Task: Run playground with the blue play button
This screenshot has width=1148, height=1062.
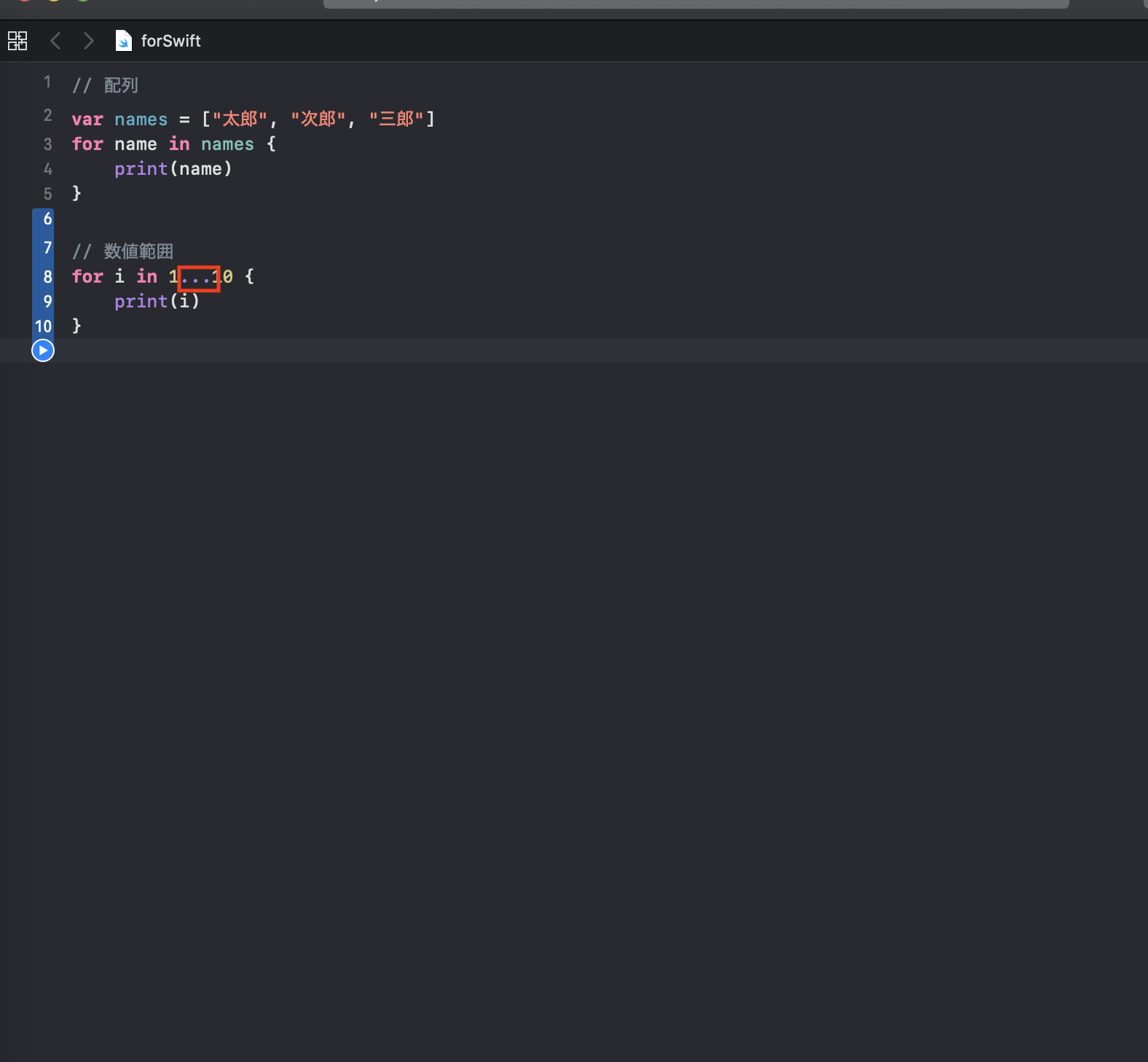Action: click(x=43, y=350)
